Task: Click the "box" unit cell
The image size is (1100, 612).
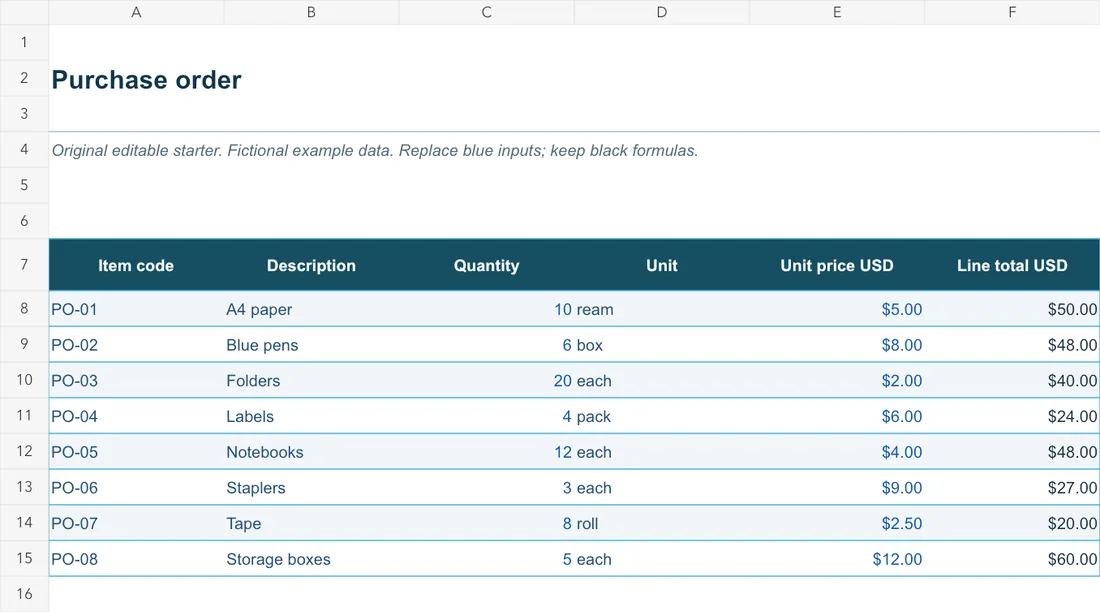Action: pyautogui.click(x=662, y=345)
